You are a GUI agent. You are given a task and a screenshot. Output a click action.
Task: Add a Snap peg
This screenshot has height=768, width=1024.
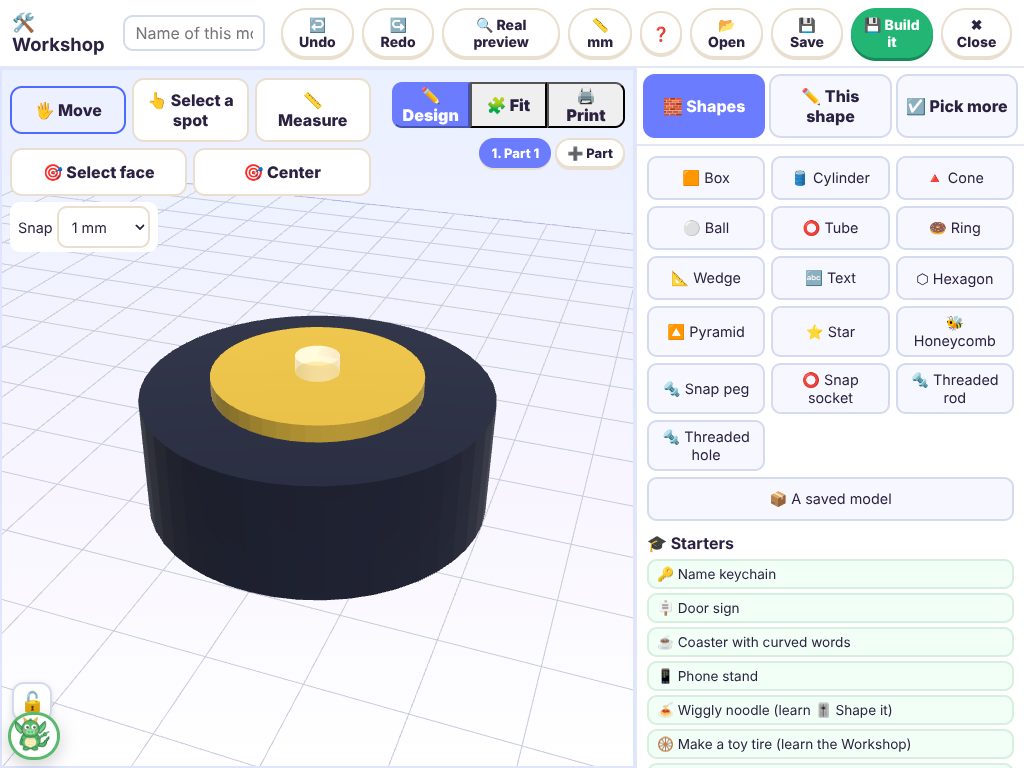pos(705,389)
